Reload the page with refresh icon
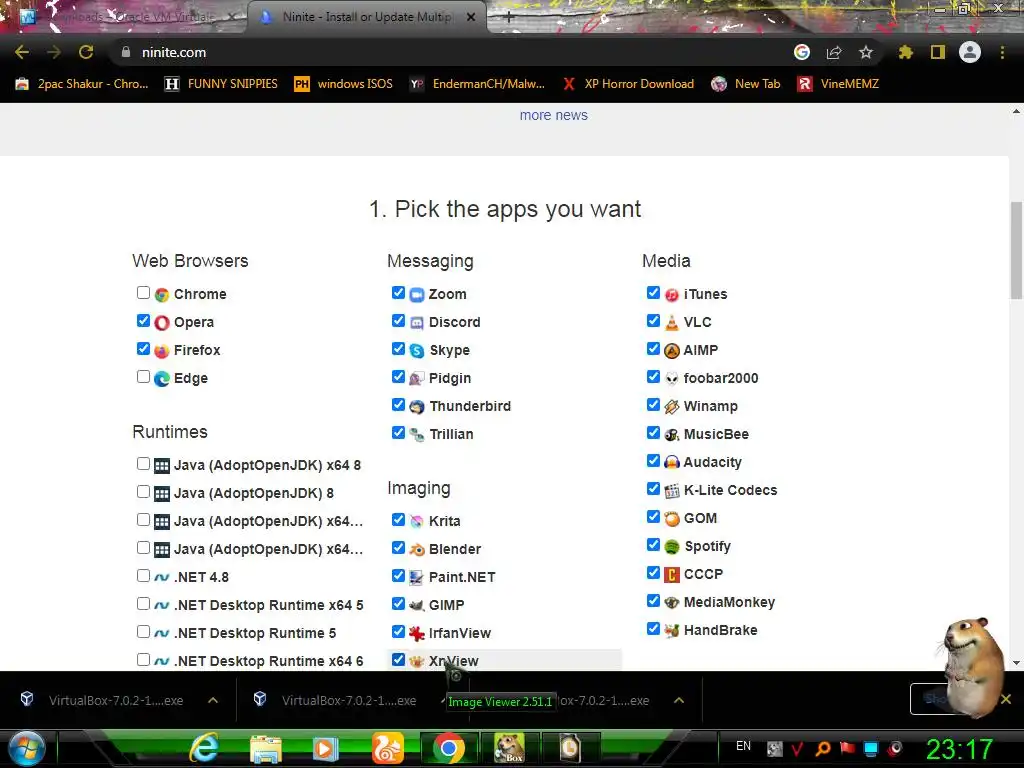1024x768 pixels. (86, 52)
